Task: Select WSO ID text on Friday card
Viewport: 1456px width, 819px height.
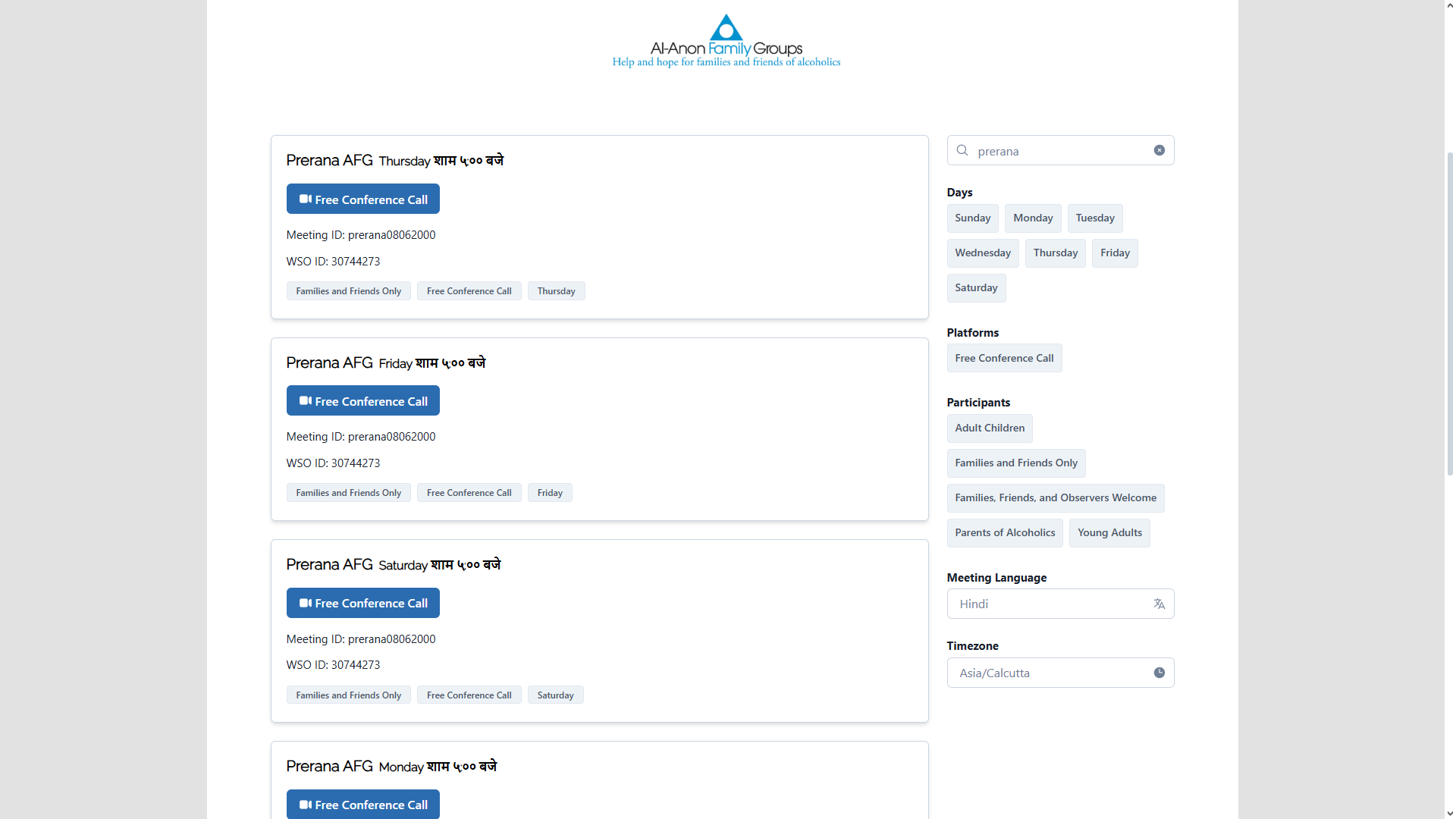Action: (x=333, y=463)
